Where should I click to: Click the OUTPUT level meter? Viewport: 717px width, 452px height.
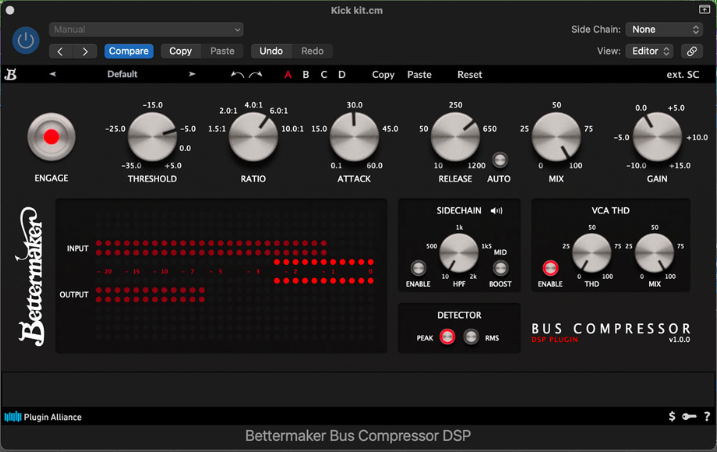[x=150, y=295]
